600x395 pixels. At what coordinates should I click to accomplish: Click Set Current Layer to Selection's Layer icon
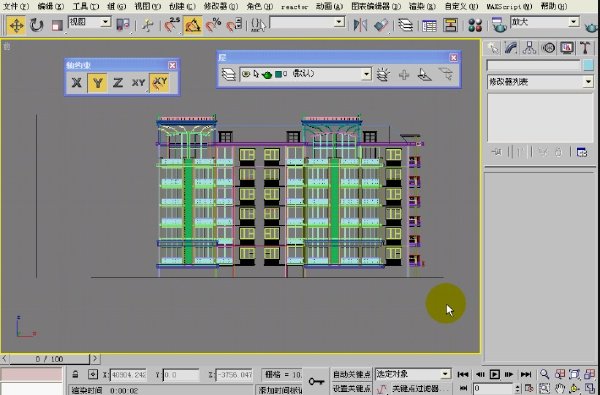[x=445, y=74]
